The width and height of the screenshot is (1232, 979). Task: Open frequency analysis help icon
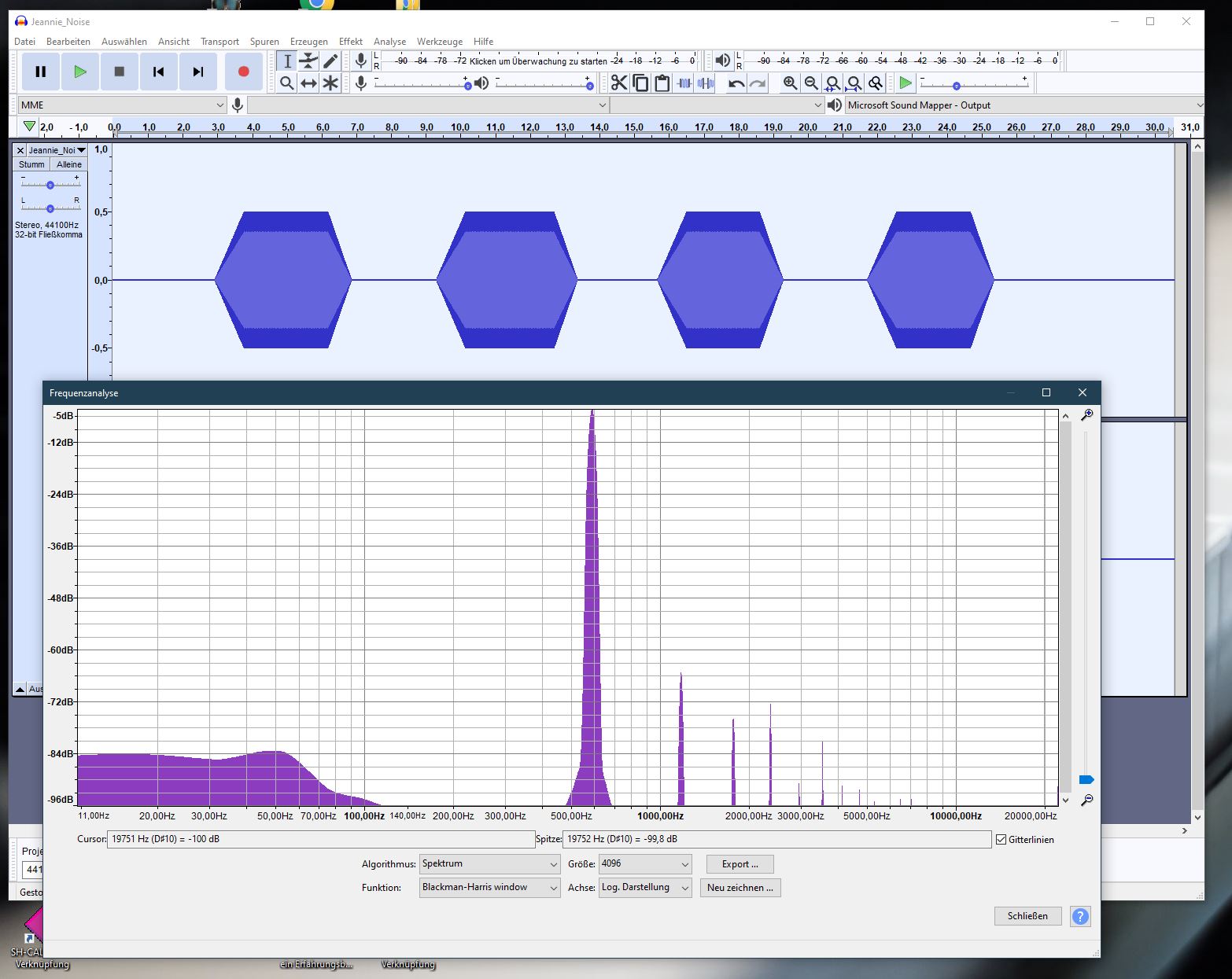[x=1080, y=916]
